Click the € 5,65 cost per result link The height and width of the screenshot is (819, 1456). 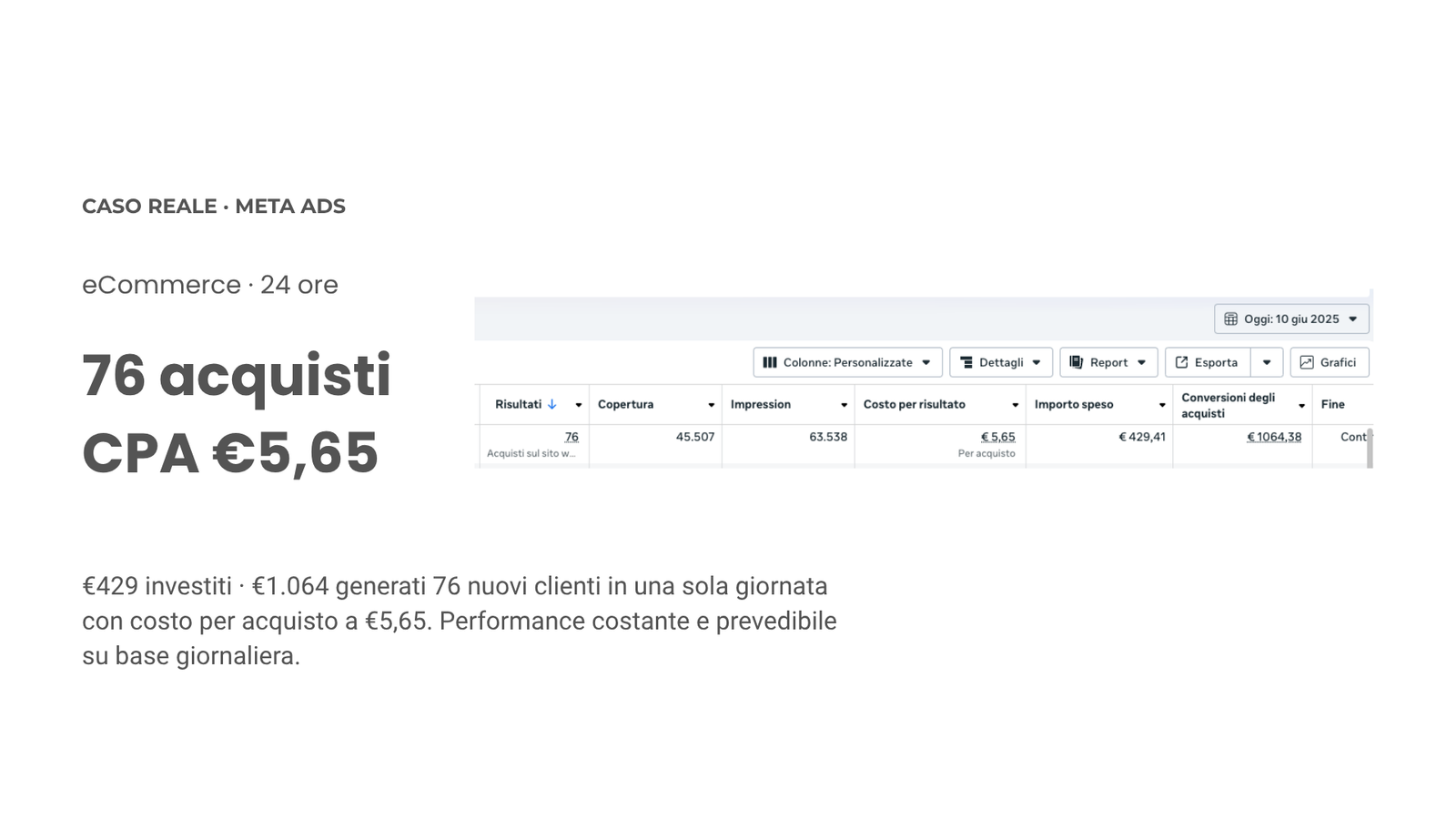(998, 437)
